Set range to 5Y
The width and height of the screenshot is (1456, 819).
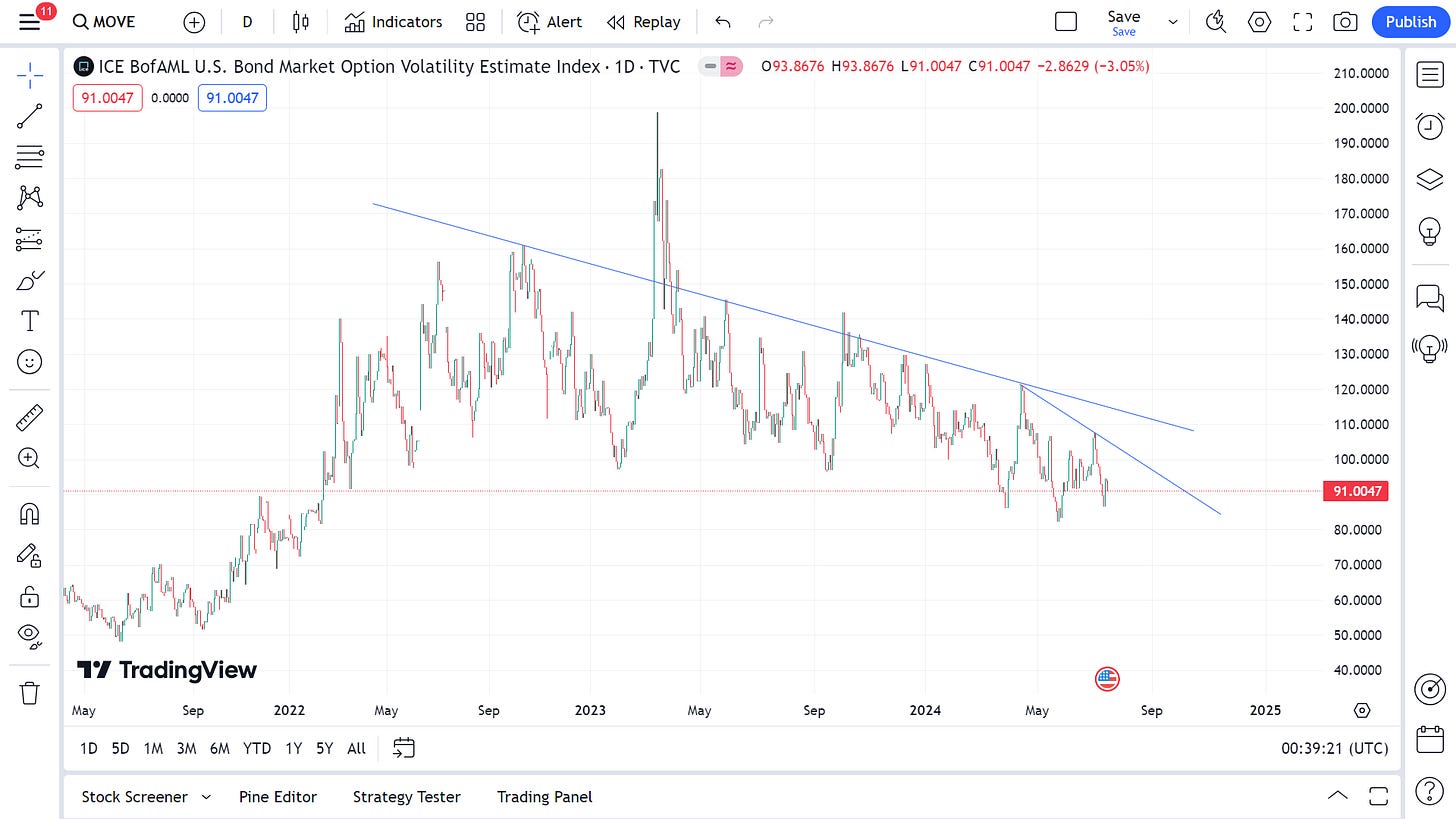(324, 748)
